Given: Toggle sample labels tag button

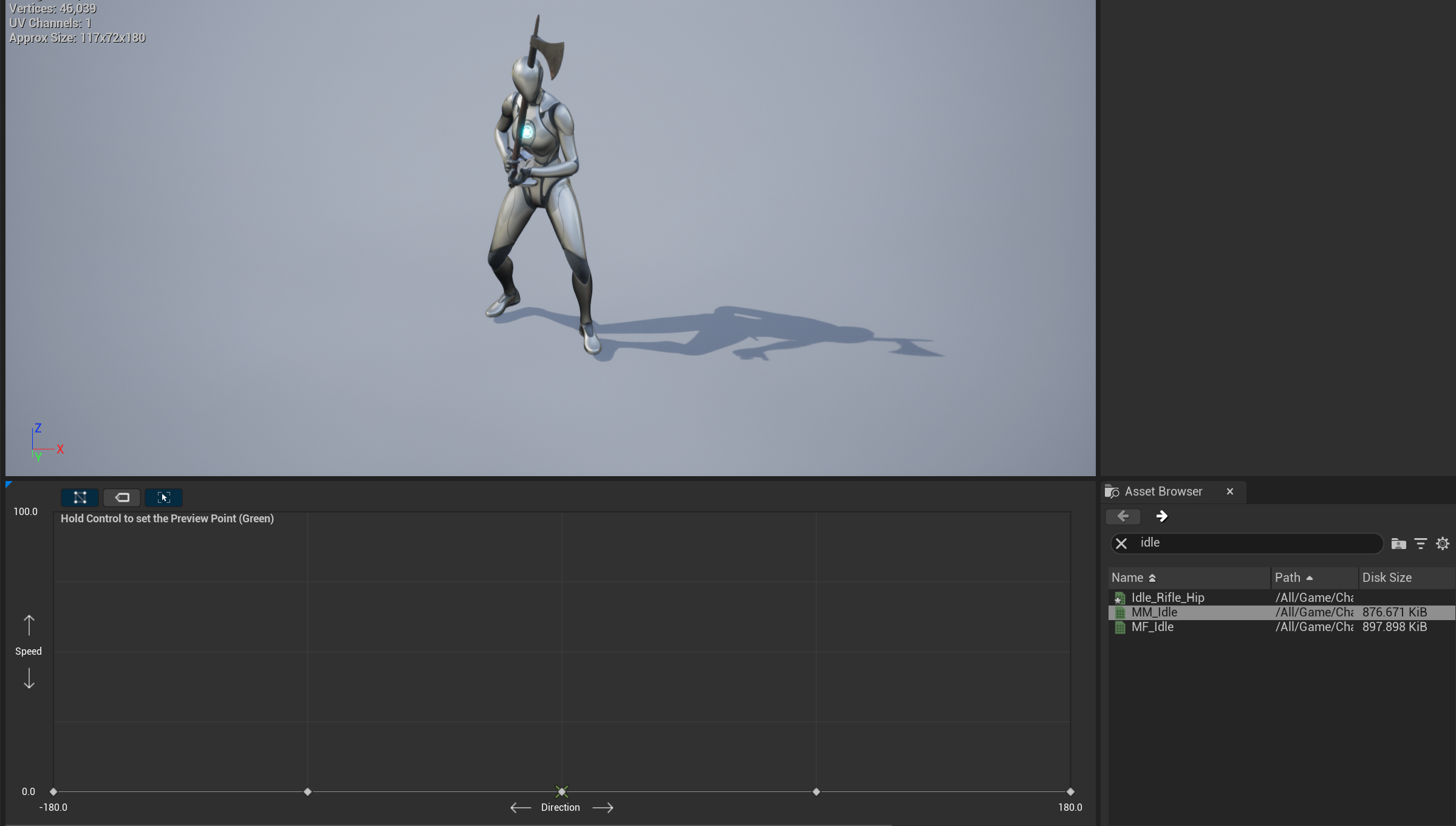Looking at the screenshot, I should pyautogui.click(x=122, y=497).
